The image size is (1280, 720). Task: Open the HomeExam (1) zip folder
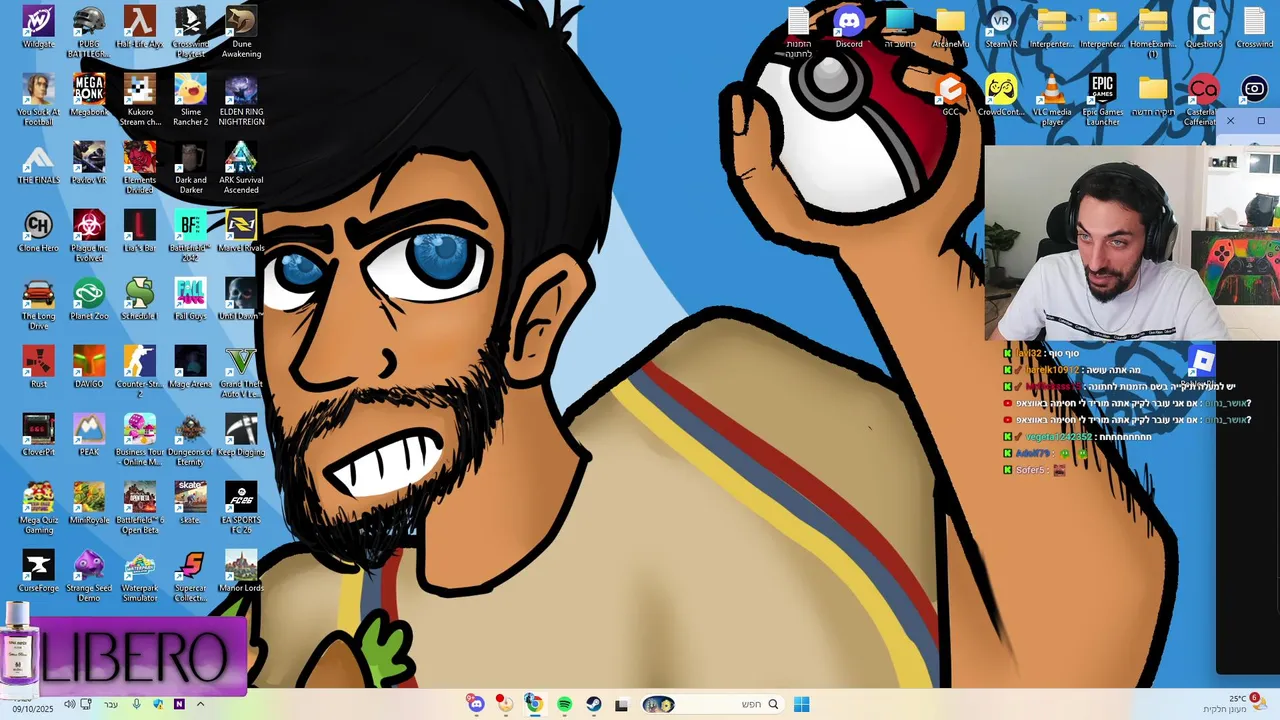point(1153,31)
